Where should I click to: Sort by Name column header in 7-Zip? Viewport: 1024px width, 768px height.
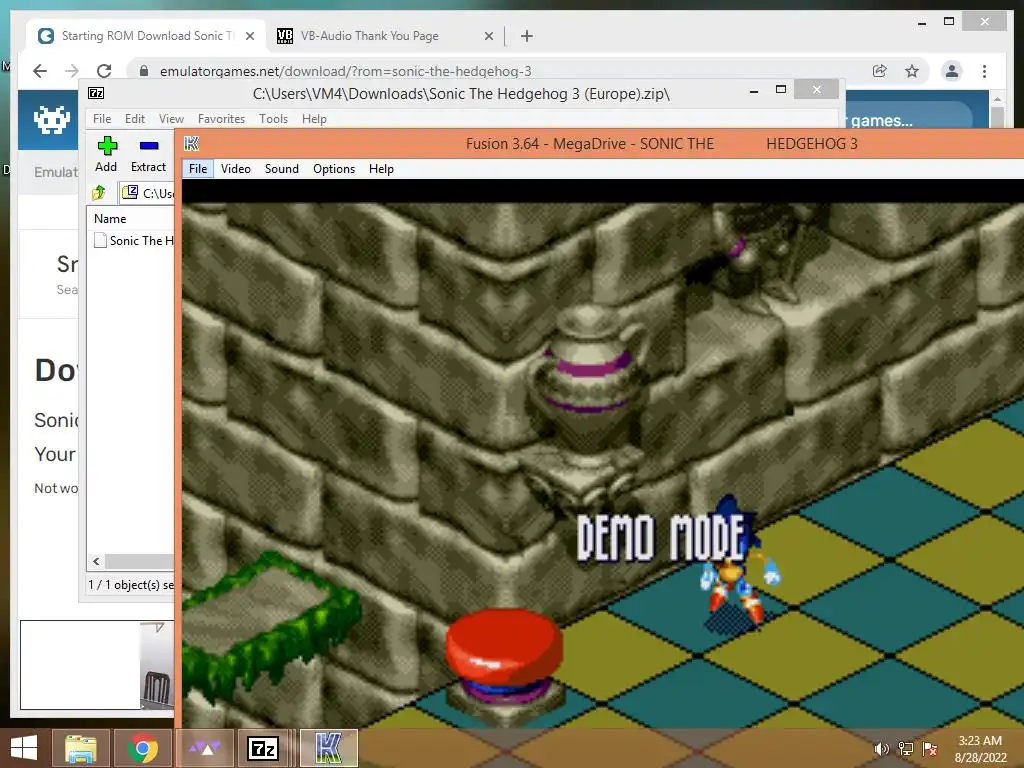[110, 219]
